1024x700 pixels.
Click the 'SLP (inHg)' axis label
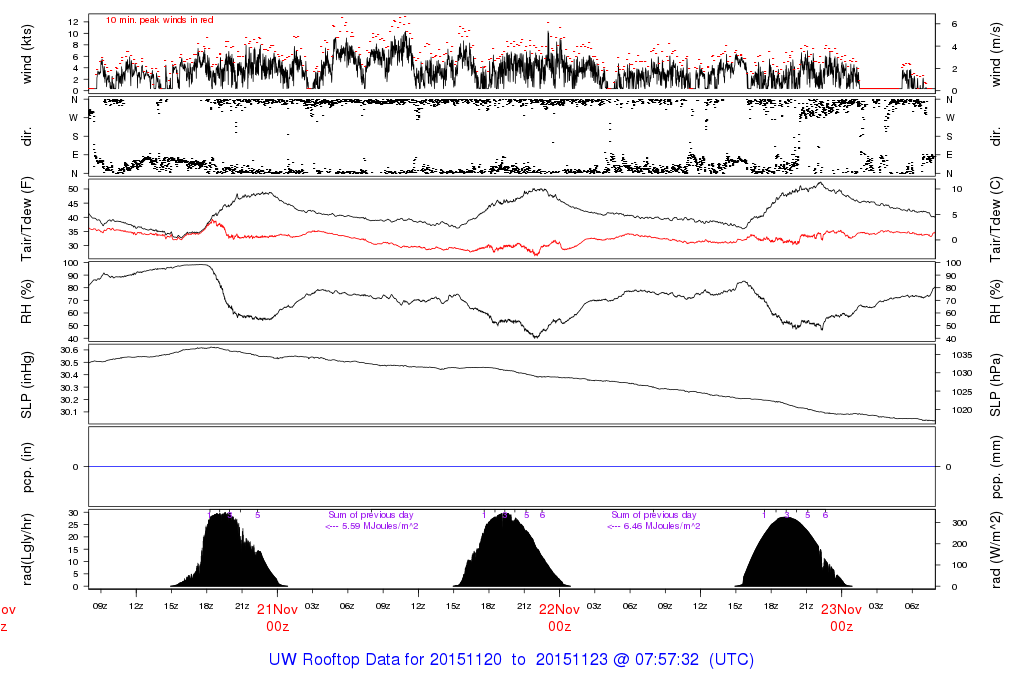27,383
